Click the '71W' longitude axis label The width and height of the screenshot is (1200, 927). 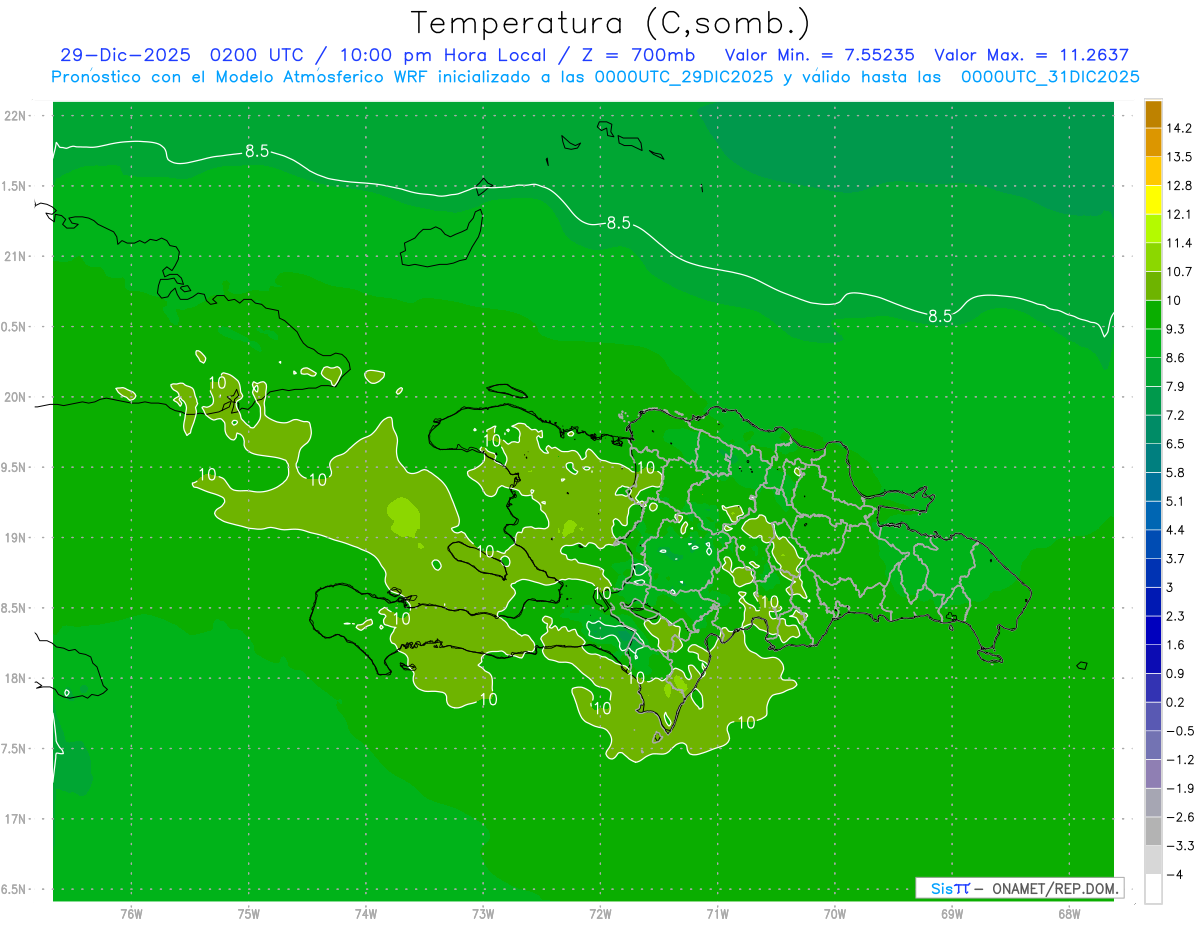click(x=717, y=914)
